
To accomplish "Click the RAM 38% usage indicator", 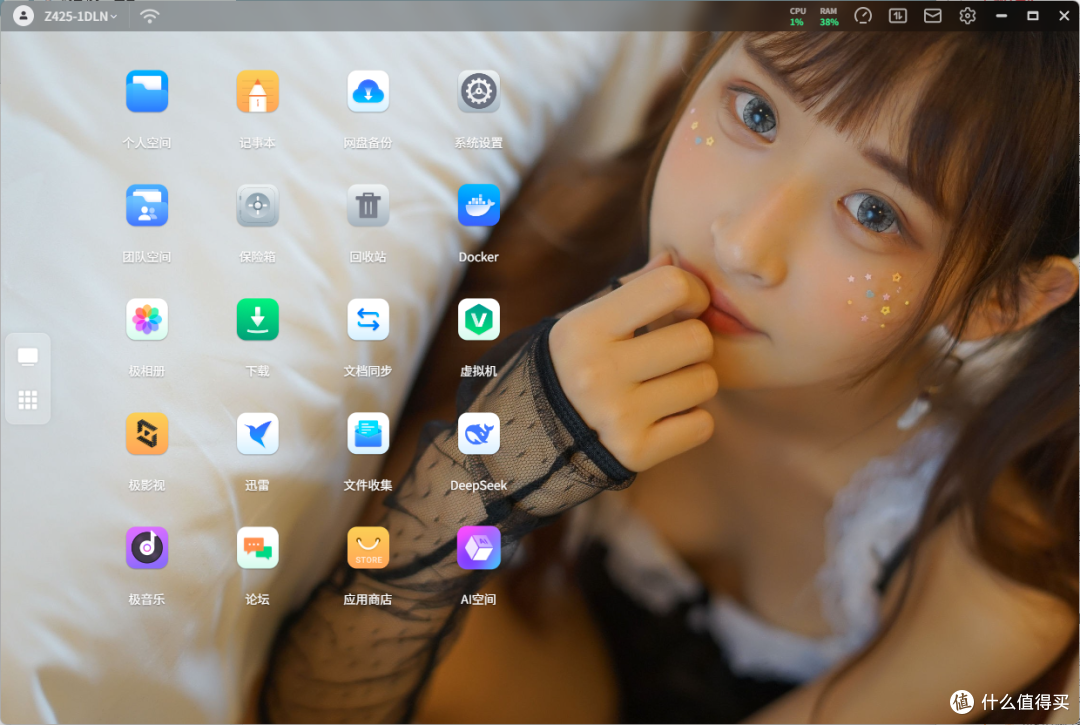I will [829, 17].
